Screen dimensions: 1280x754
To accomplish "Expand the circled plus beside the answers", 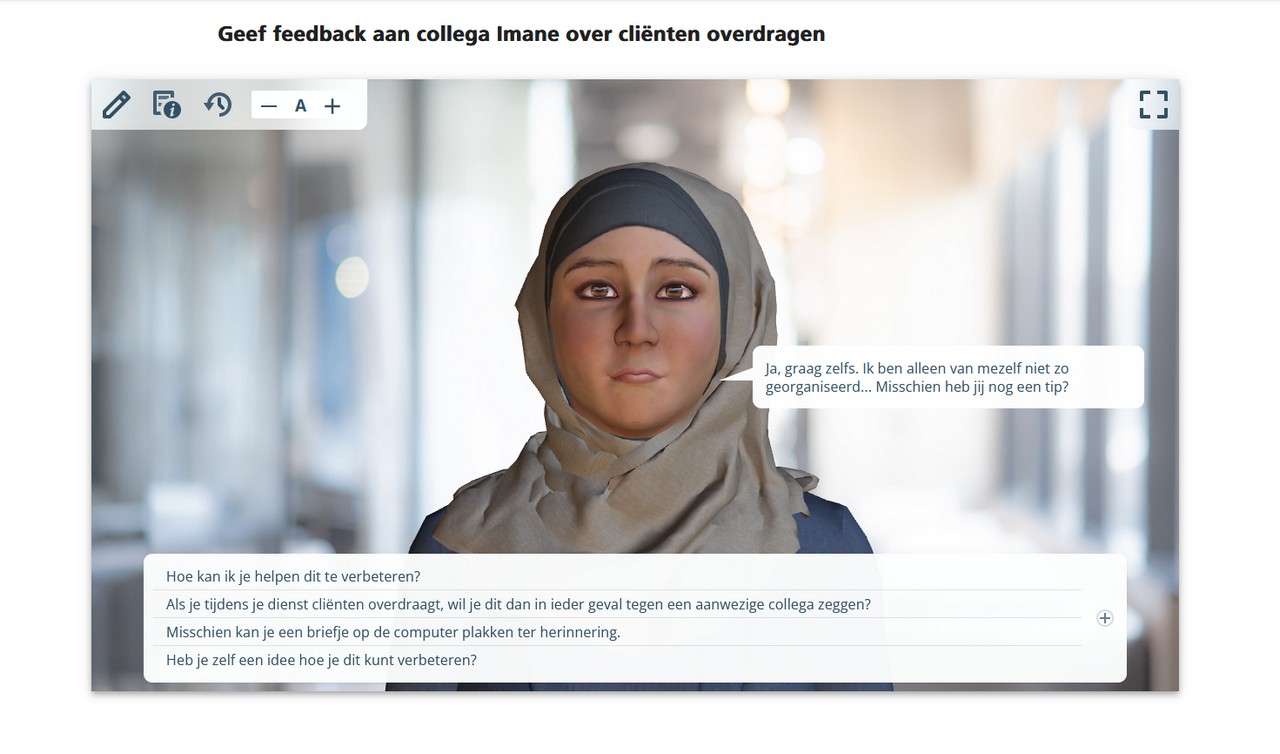I will (1104, 618).
